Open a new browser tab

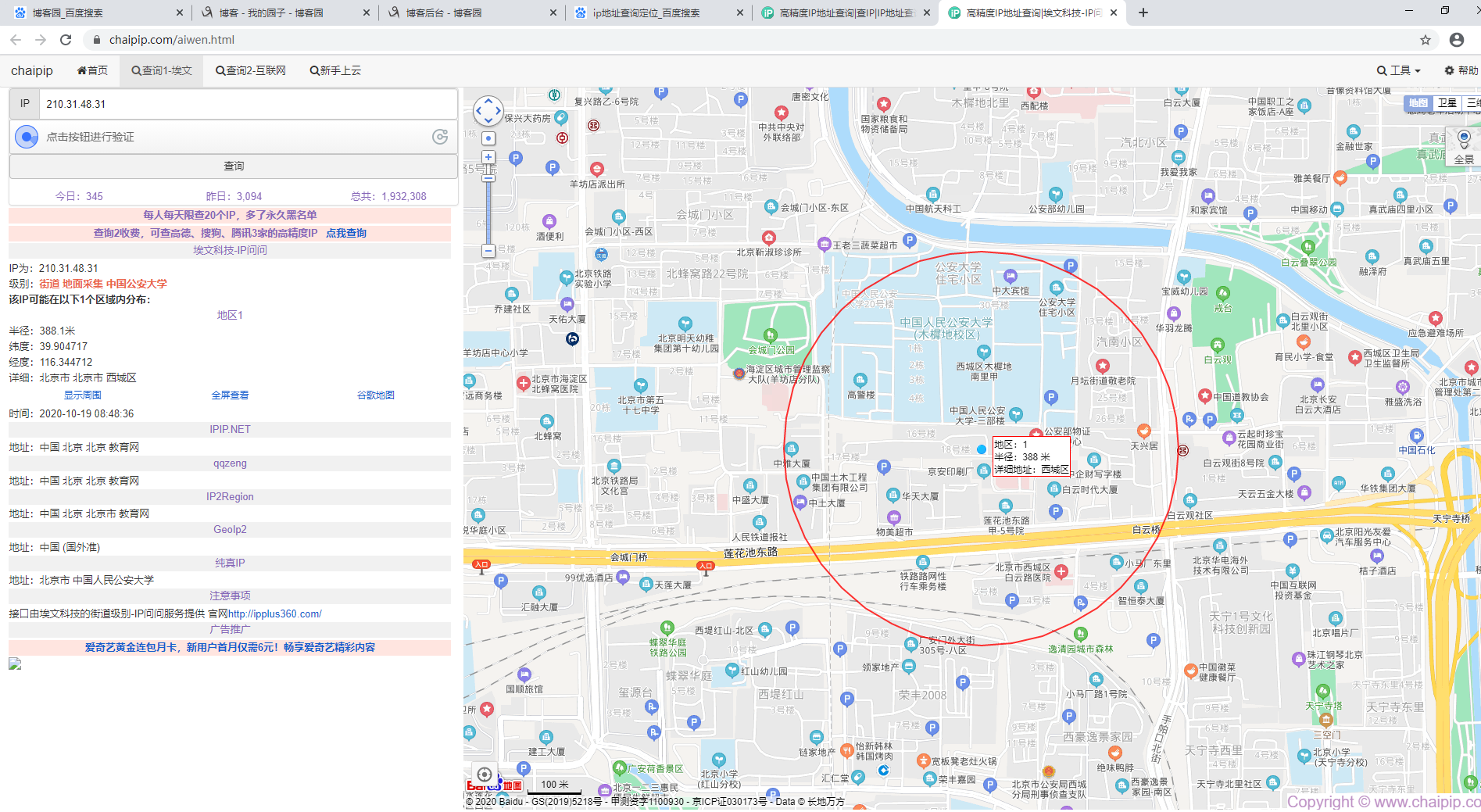pos(1143,13)
